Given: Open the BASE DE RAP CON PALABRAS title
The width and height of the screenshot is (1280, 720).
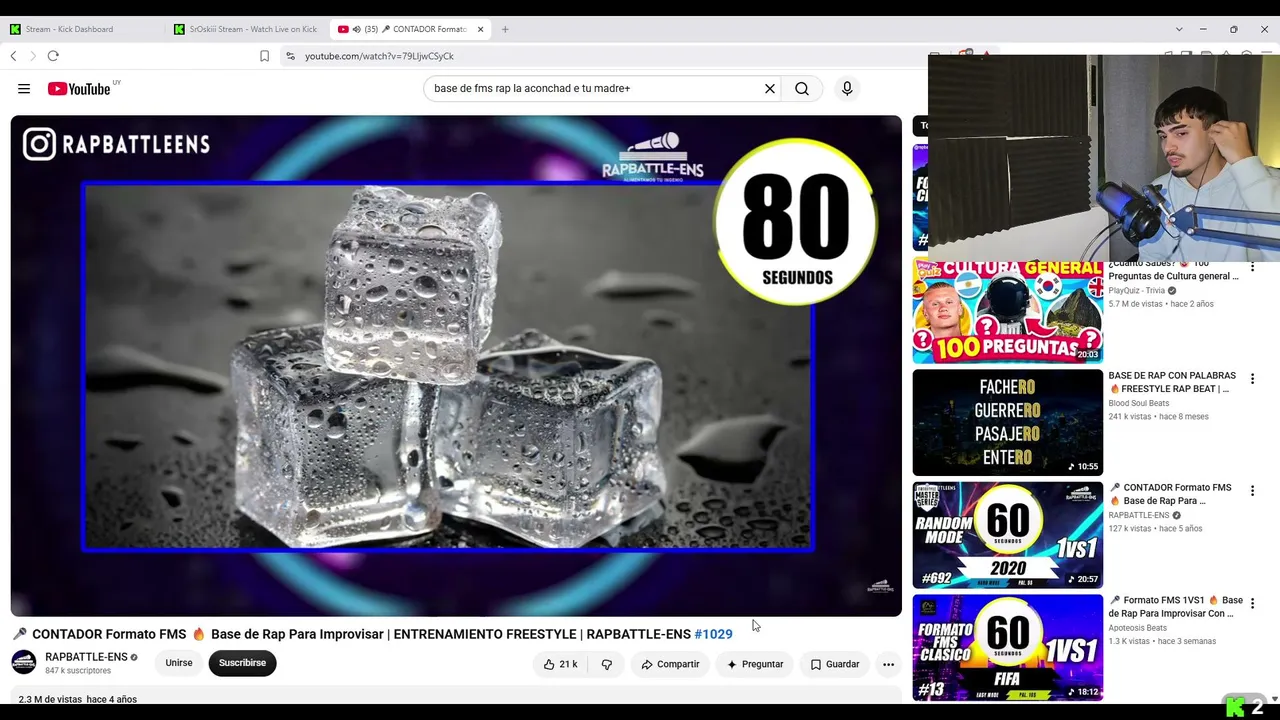Looking at the screenshot, I should 1172,382.
